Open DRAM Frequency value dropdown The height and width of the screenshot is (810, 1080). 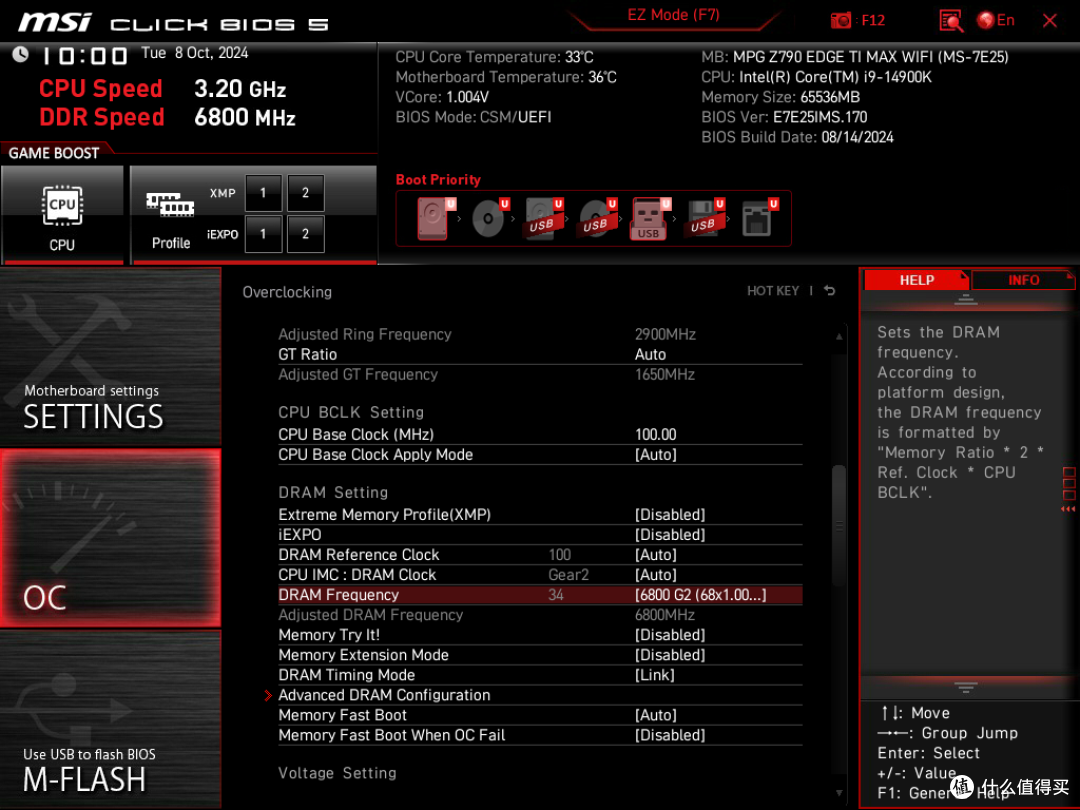pos(700,595)
